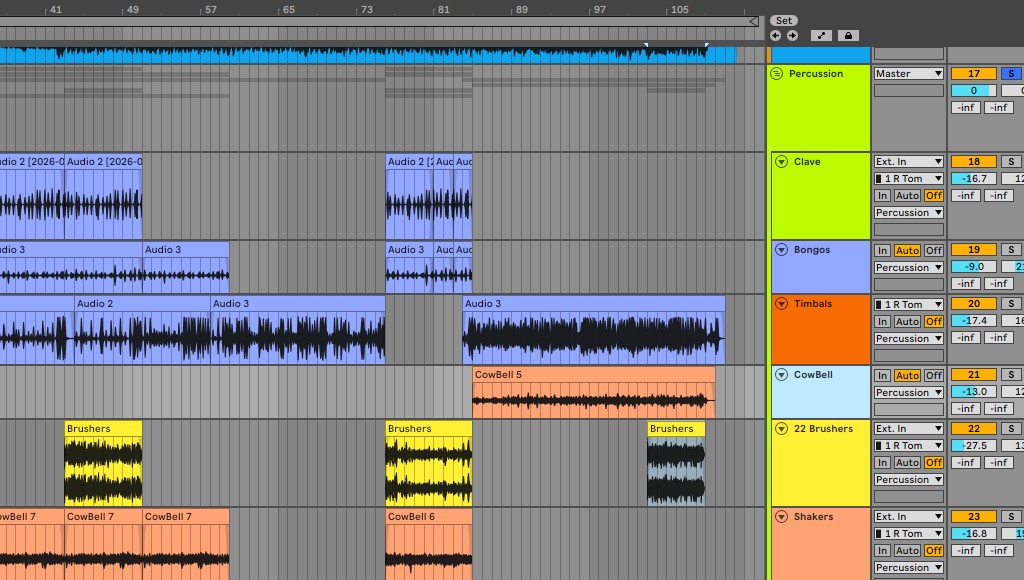Open the Clave track's Ext. In dropdown

(x=908, y=161)
